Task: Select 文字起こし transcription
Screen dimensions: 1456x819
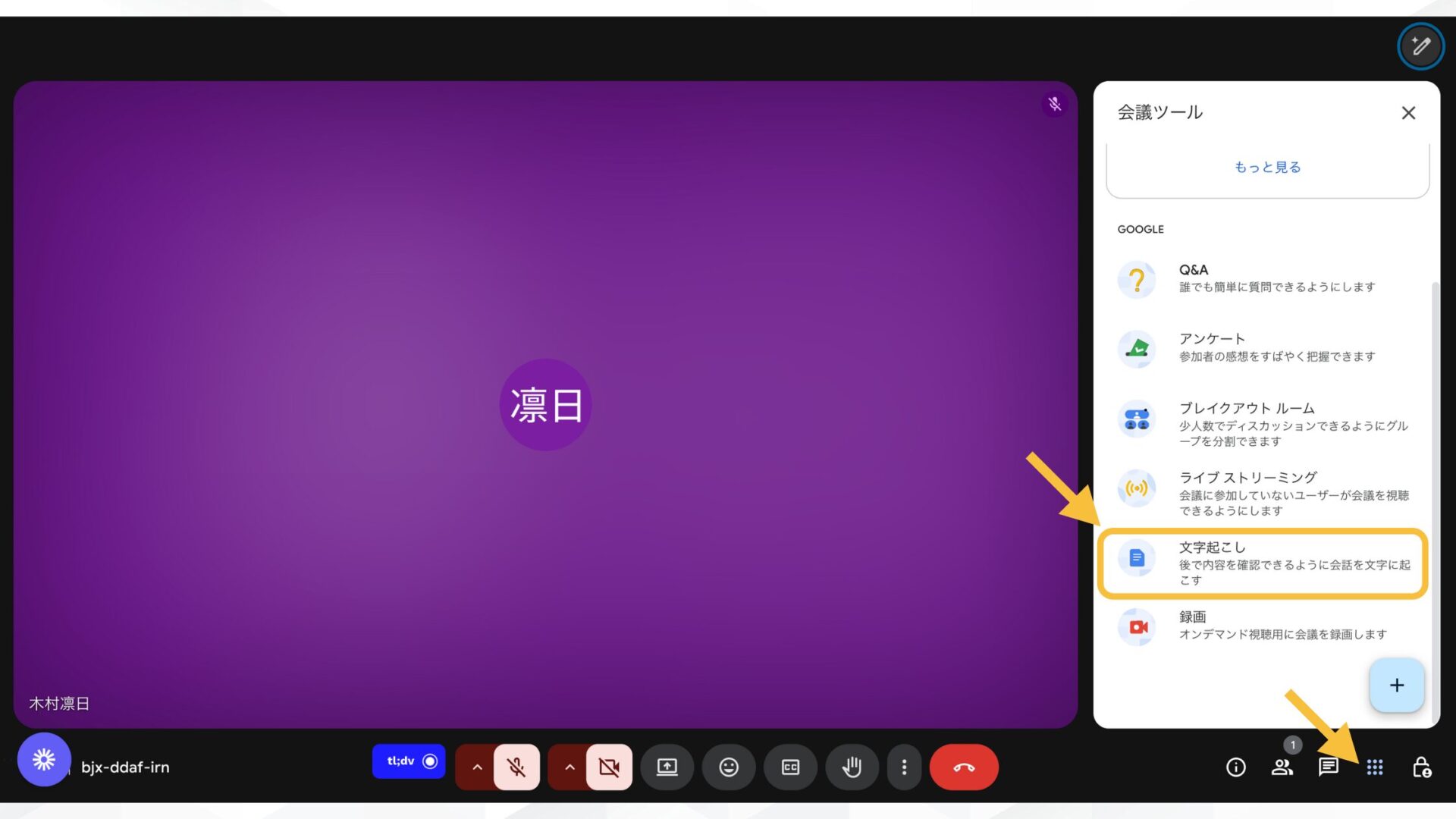Action: click(x=1261, y=563)
